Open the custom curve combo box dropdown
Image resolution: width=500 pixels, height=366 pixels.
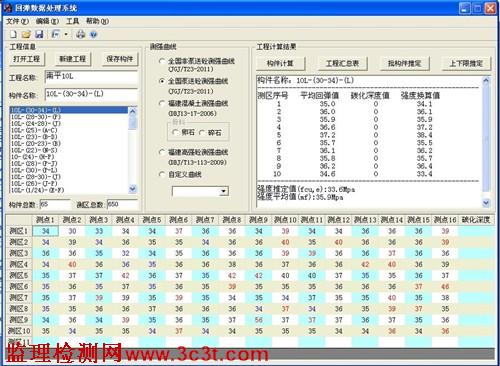point(224,191)
